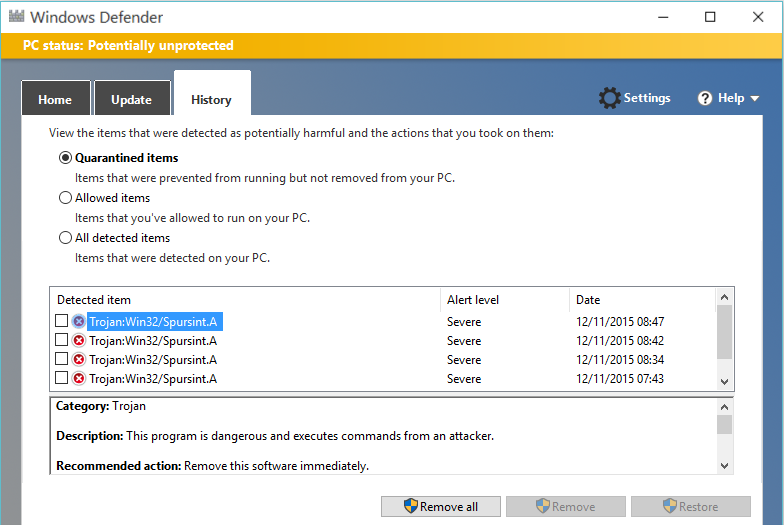Expand the Help dropdown arrow

pyautogui.click(x=754, y=98)
